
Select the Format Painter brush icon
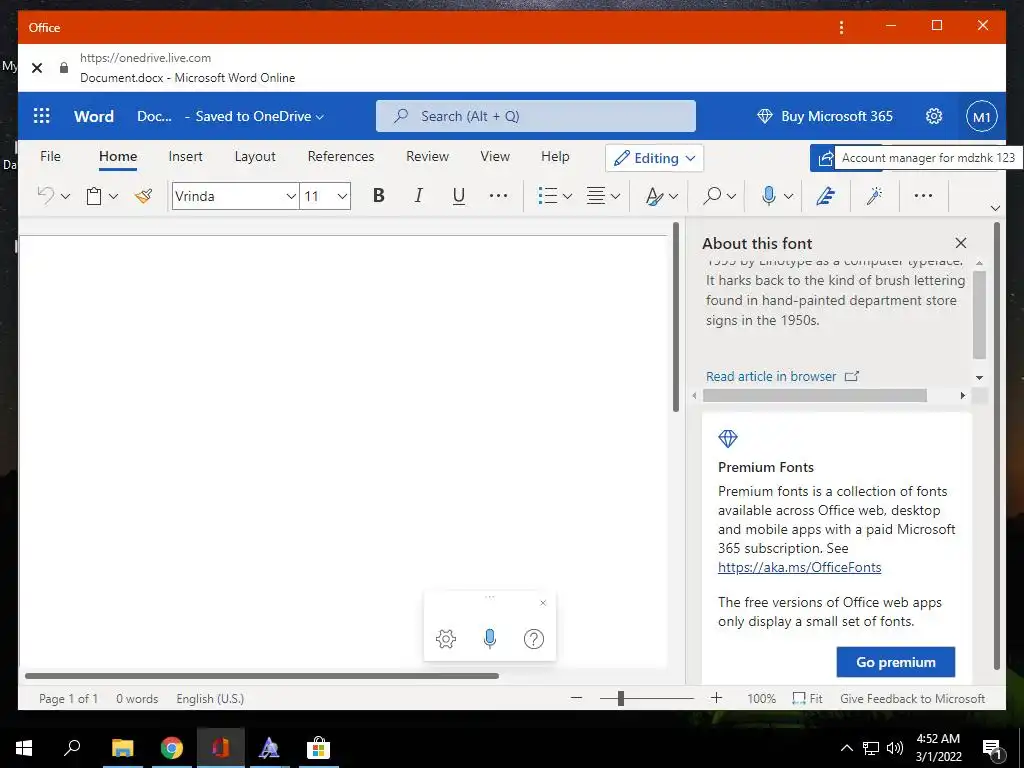pos(144,196)
